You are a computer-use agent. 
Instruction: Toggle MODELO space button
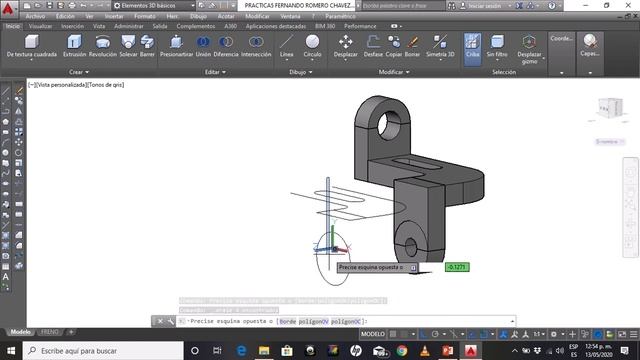tap(373, 334)
